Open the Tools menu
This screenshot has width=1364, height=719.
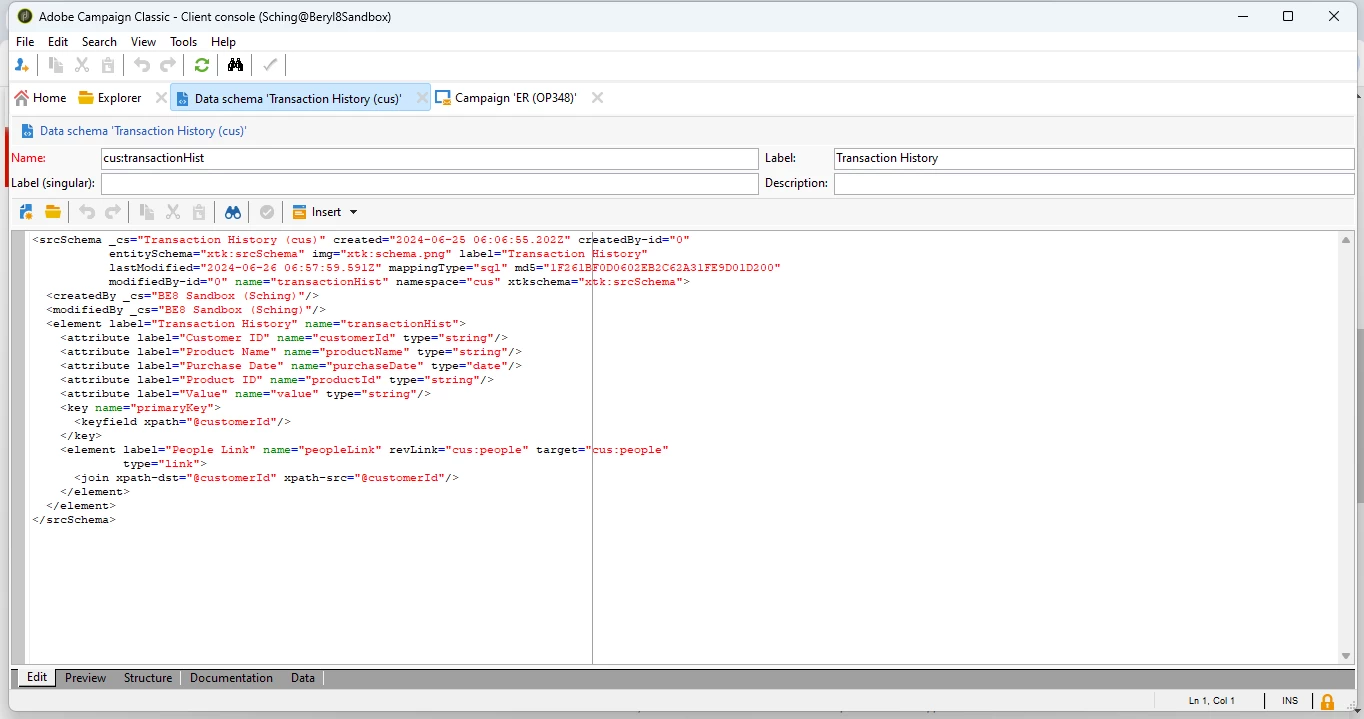pos(184,42)
